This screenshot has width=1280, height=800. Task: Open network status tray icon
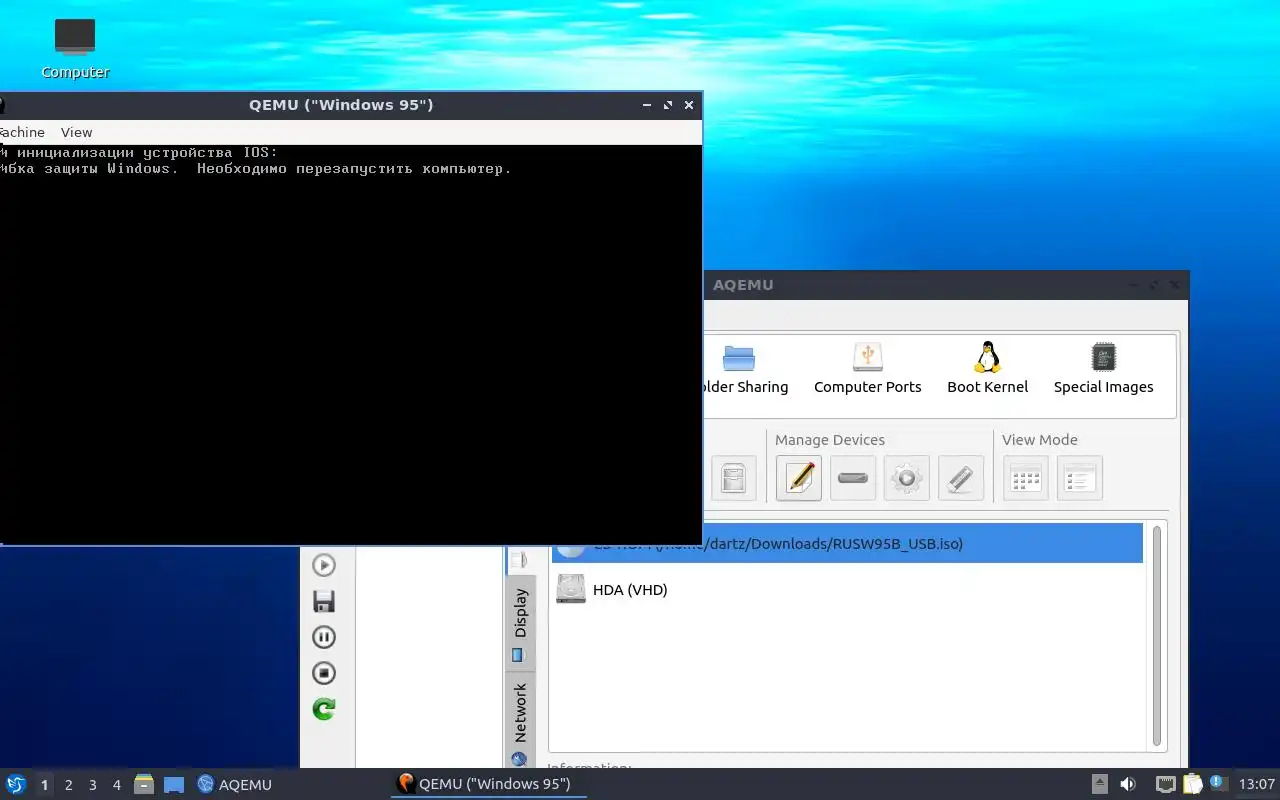tap(1165, 784)
